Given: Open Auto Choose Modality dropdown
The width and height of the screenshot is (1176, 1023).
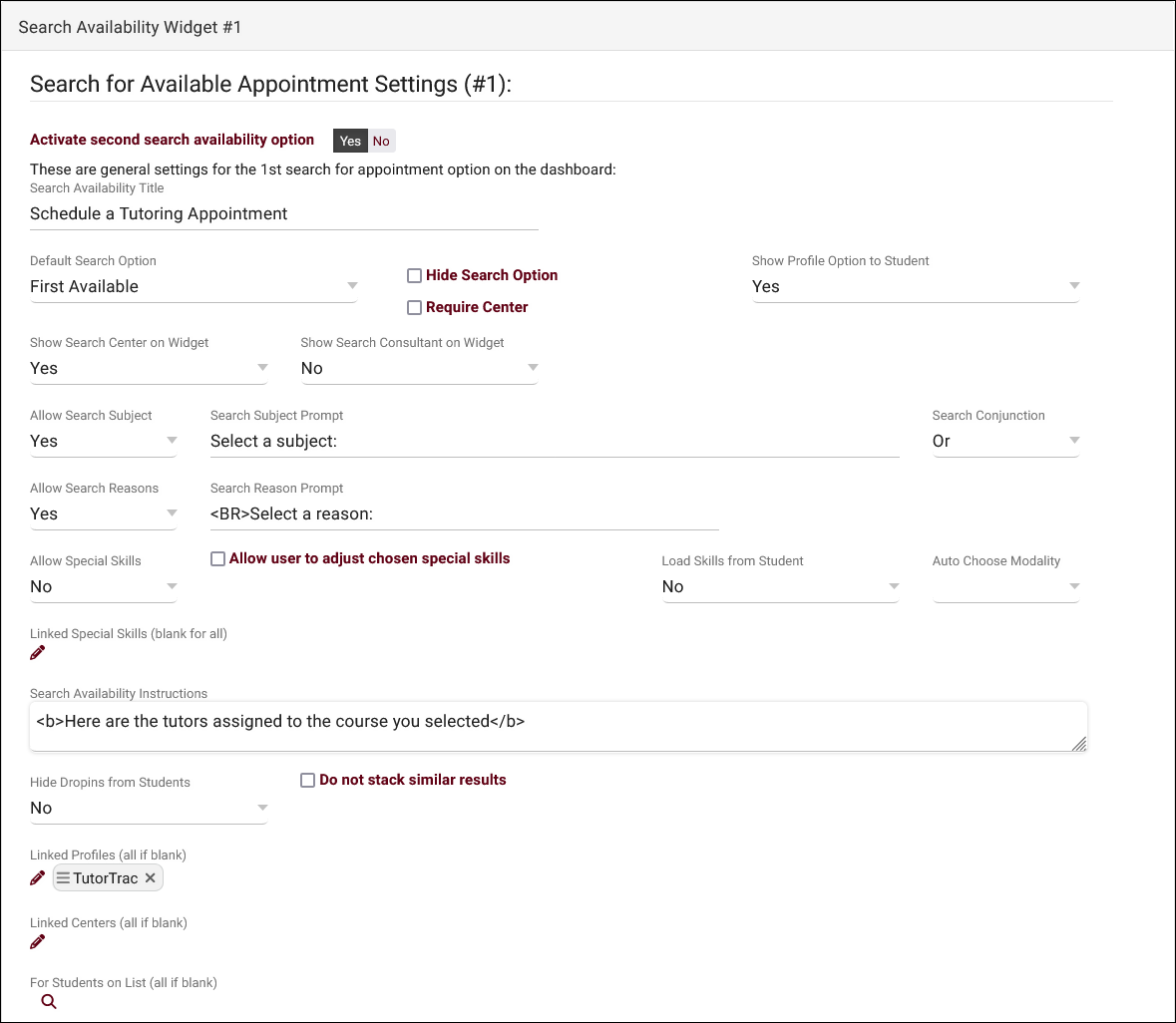Looking at the screenshot, I should [x=1005, y=587].
